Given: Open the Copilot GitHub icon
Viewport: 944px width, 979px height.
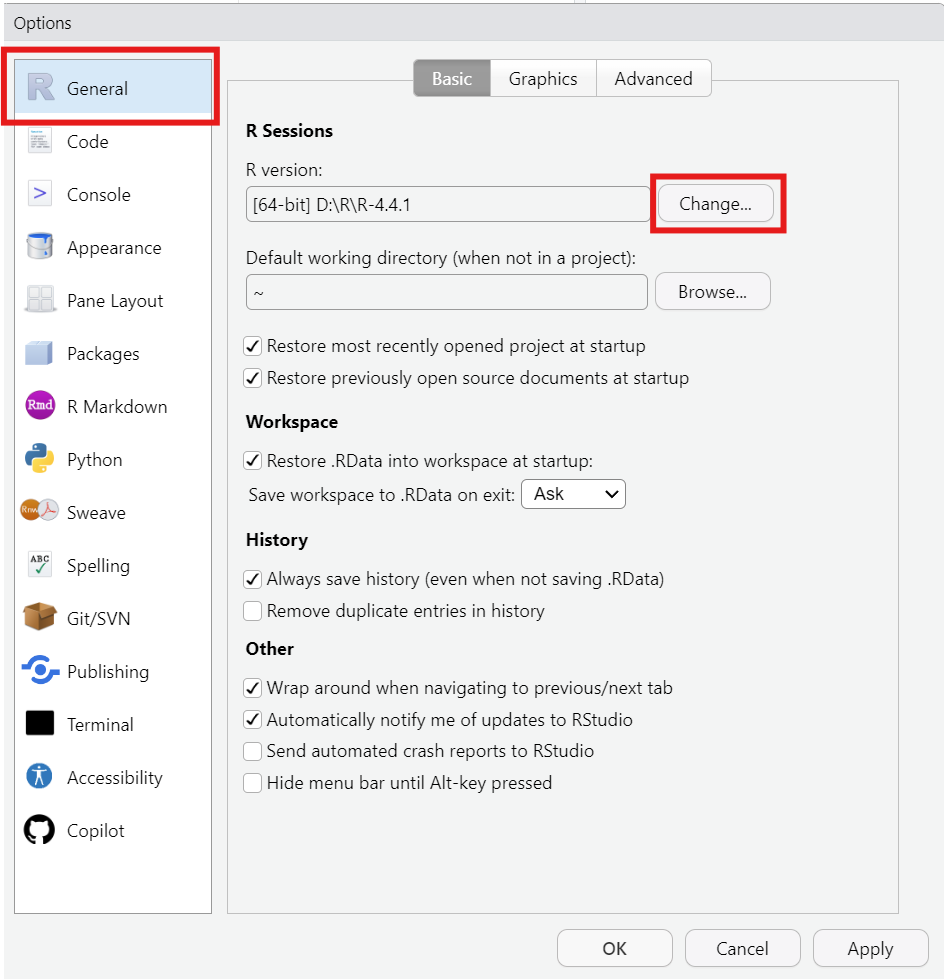Looking at the screenshot, I should 39,829.
